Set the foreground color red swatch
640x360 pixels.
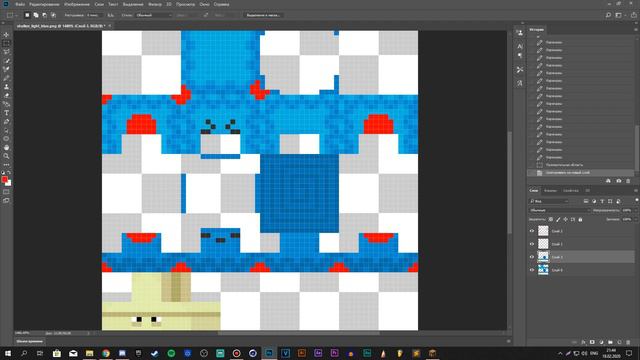coord(4,179)
